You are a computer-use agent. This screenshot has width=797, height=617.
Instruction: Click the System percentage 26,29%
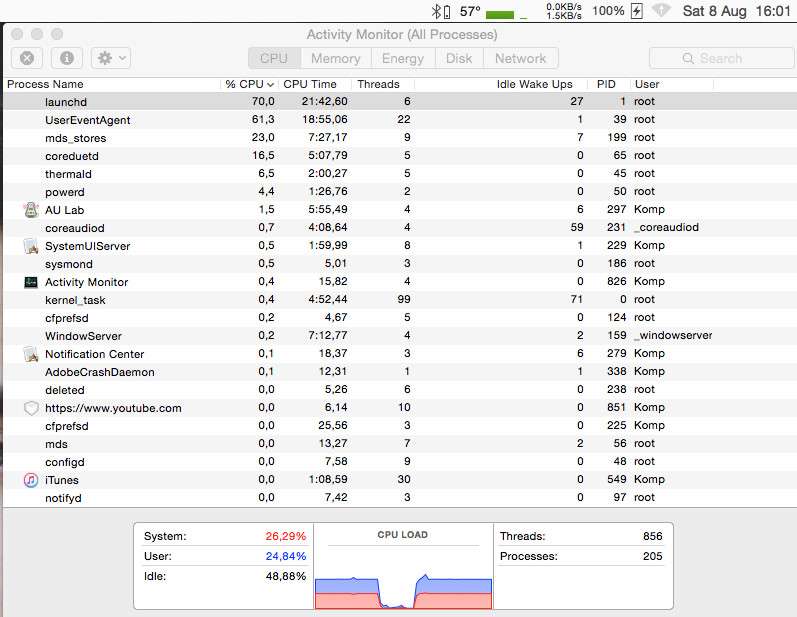(x=286, y=536)
